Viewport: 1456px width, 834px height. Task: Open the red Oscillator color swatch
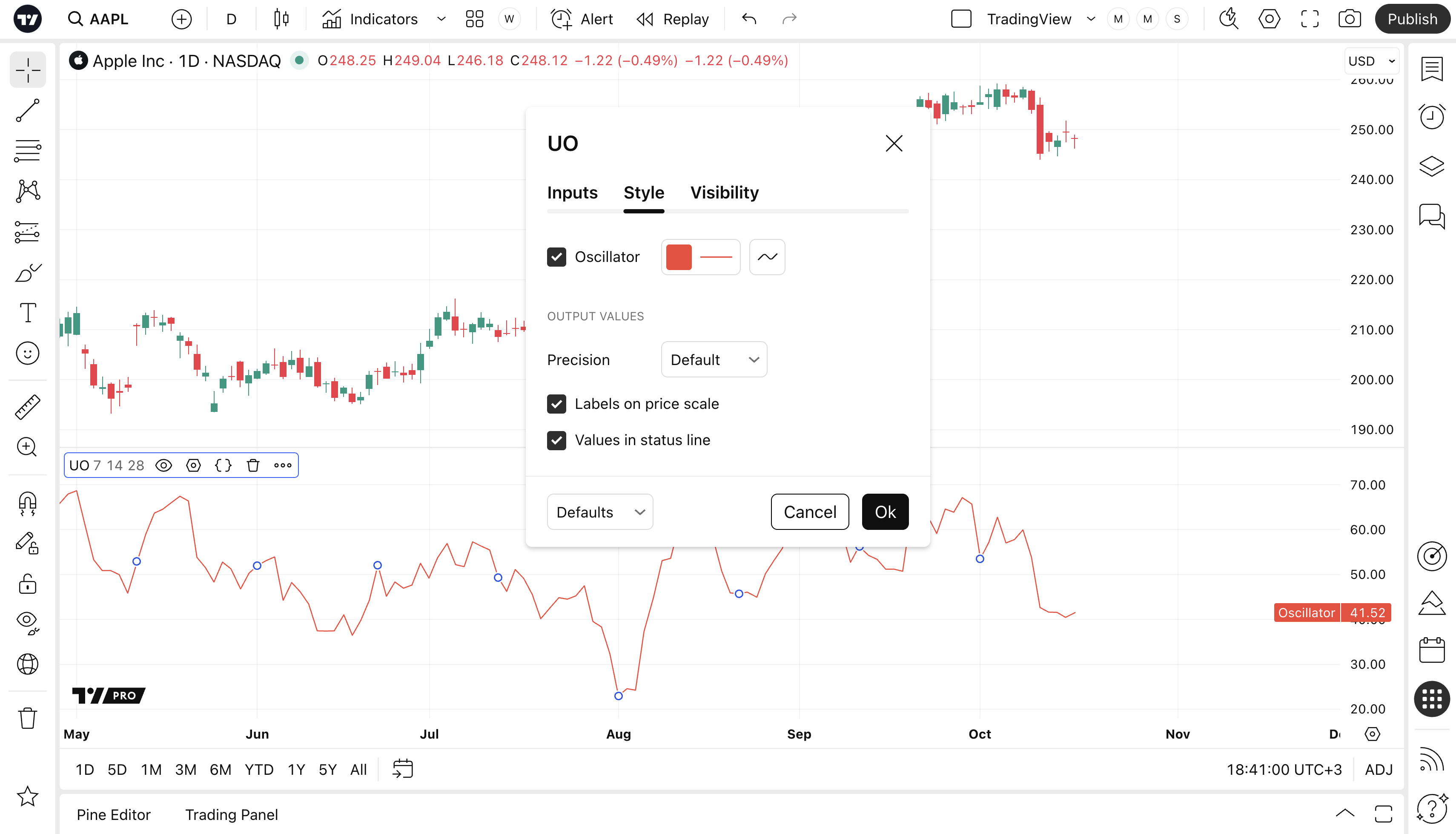[679, 257]
